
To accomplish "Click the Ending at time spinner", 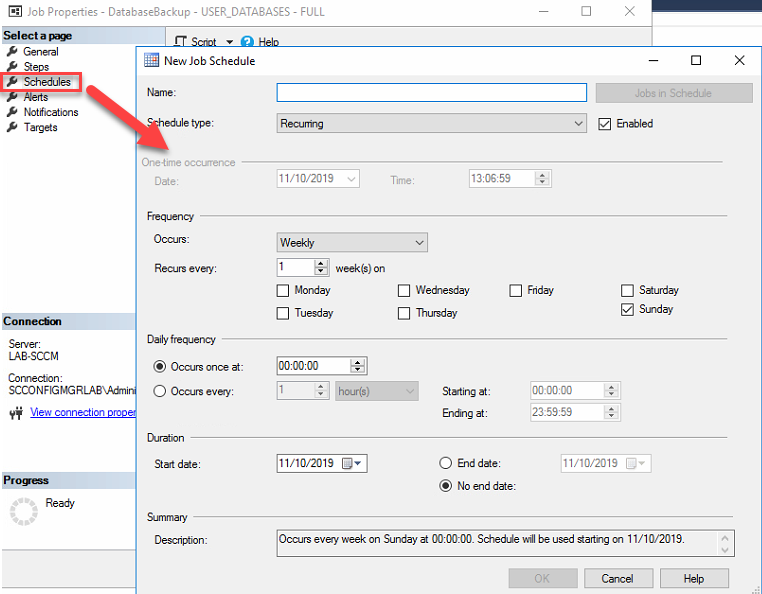I will 611,412.
